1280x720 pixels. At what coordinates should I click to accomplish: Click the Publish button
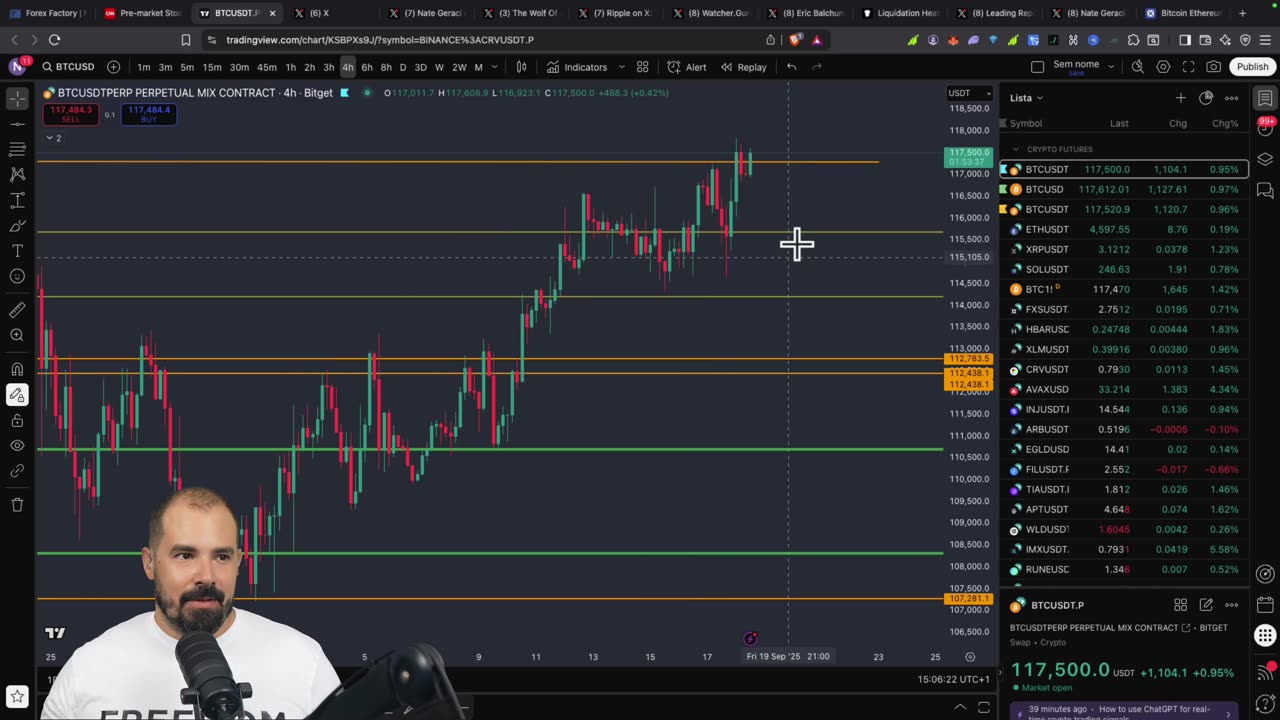point(1252,67)
